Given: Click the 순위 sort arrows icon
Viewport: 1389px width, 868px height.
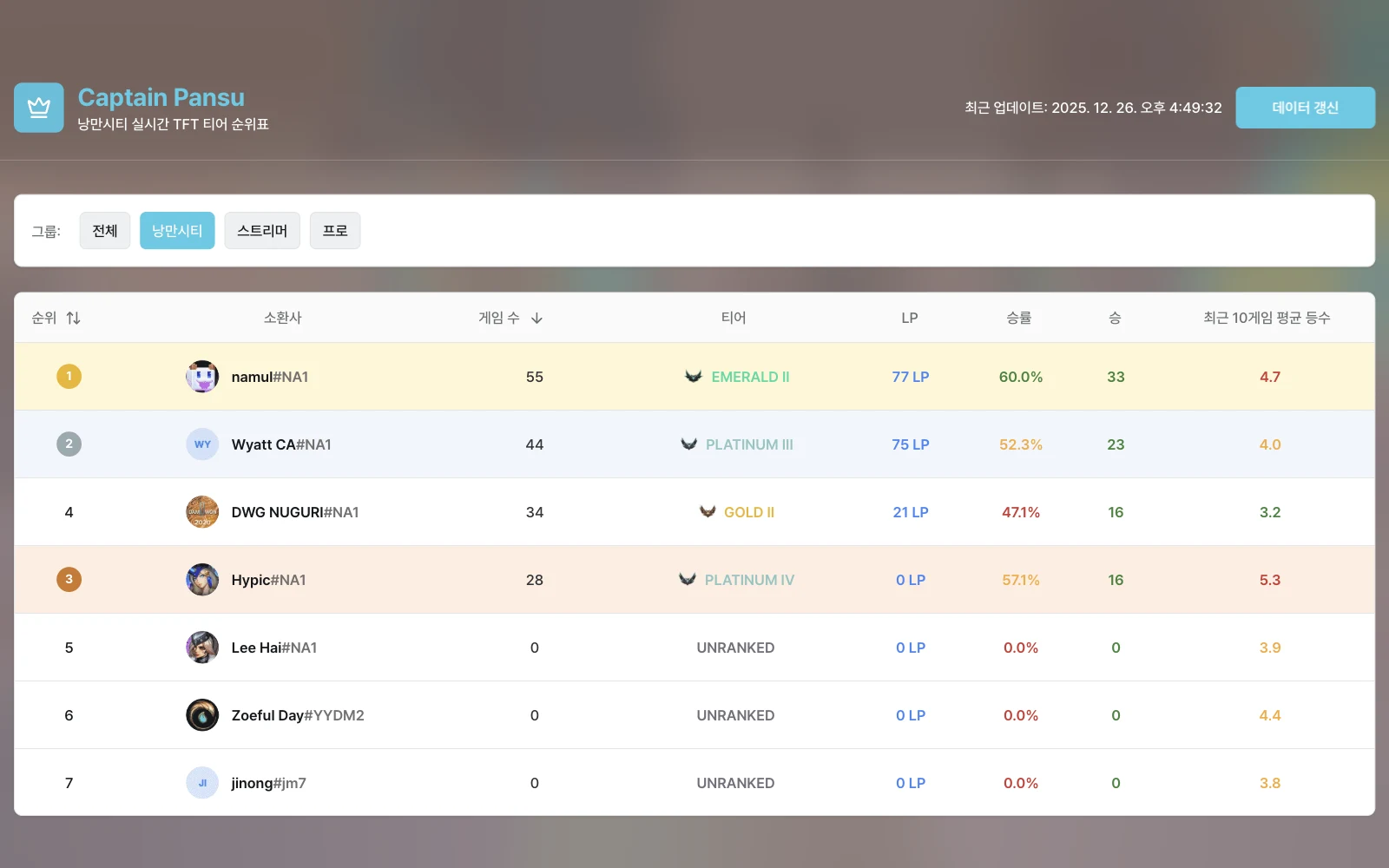Looking at the screenshot, I should point(74,318).
